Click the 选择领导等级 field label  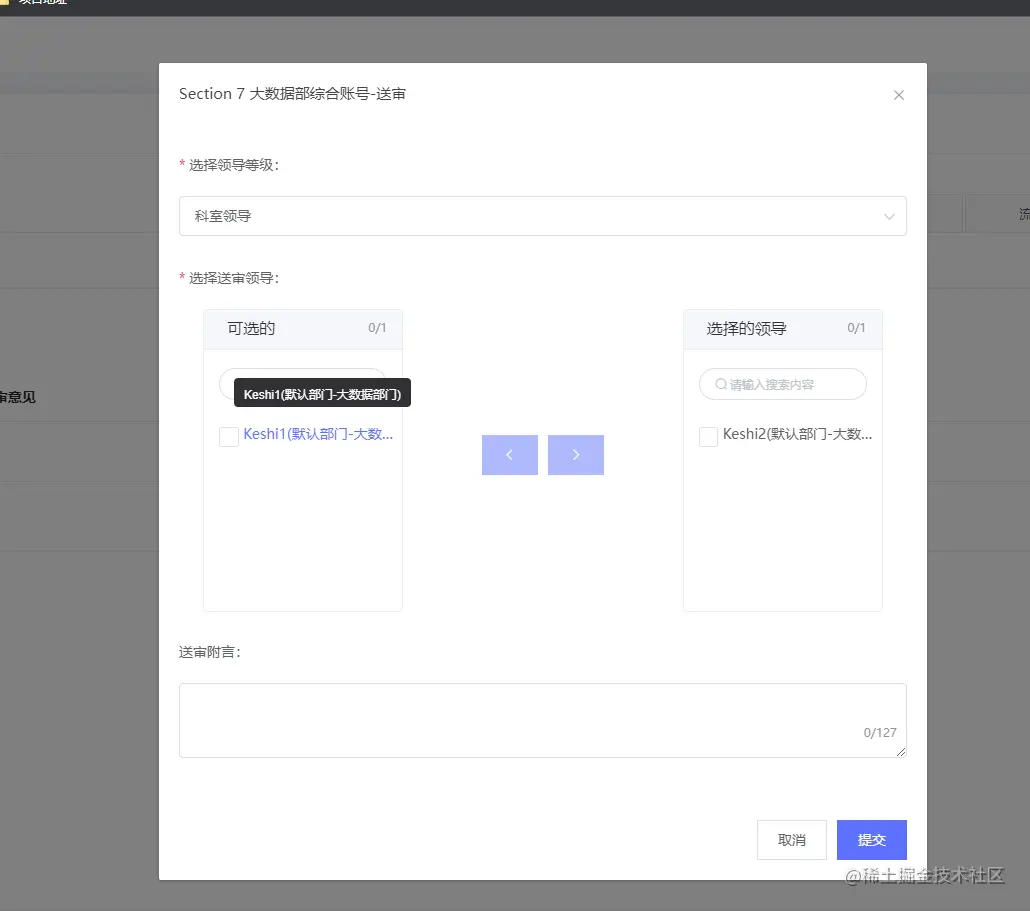pos(234,165)
